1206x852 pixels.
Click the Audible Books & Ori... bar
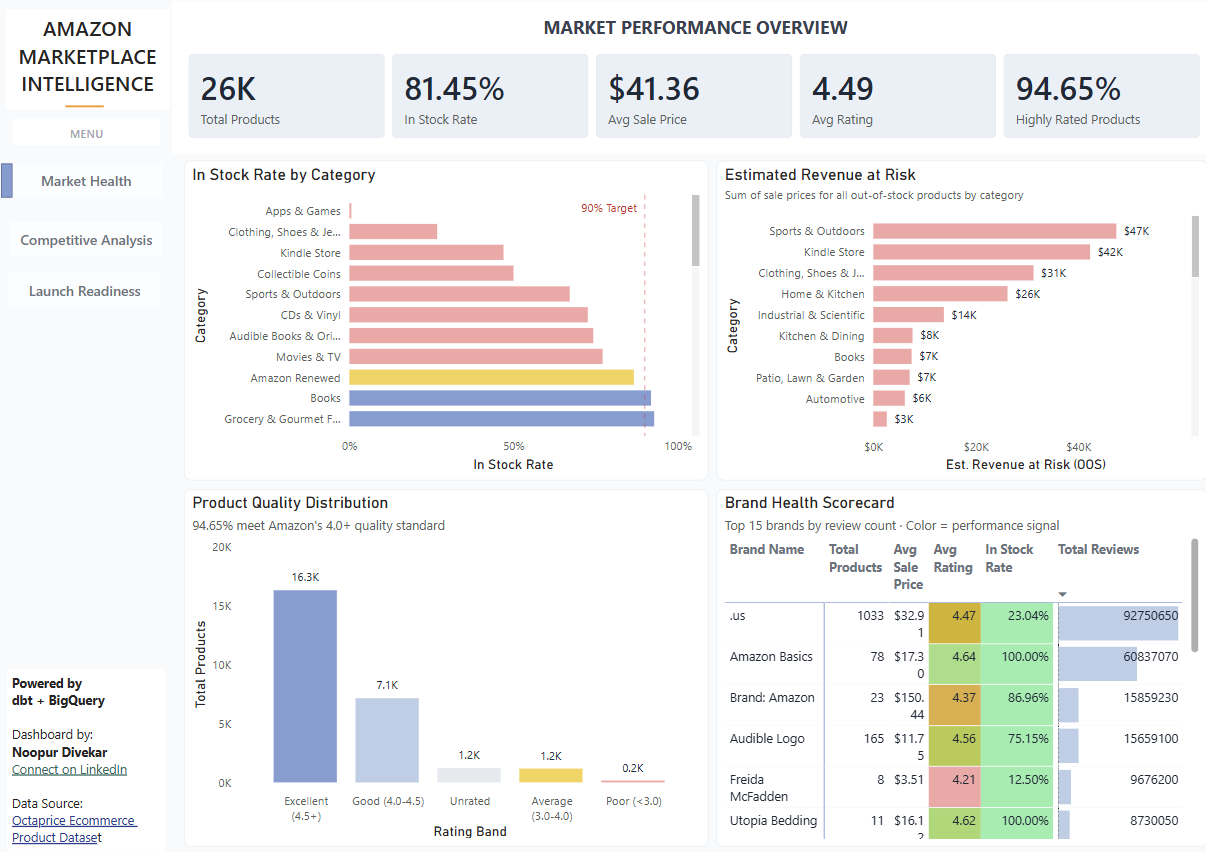pyautogui.click(x=471, y=336)
